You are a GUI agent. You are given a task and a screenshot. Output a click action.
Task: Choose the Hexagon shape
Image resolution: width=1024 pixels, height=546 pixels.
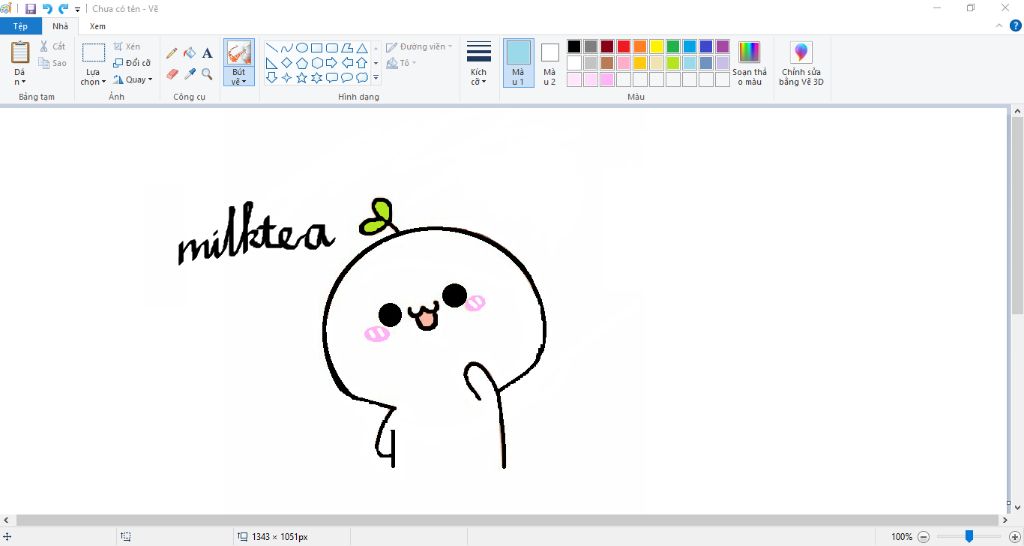pos(317,63)
